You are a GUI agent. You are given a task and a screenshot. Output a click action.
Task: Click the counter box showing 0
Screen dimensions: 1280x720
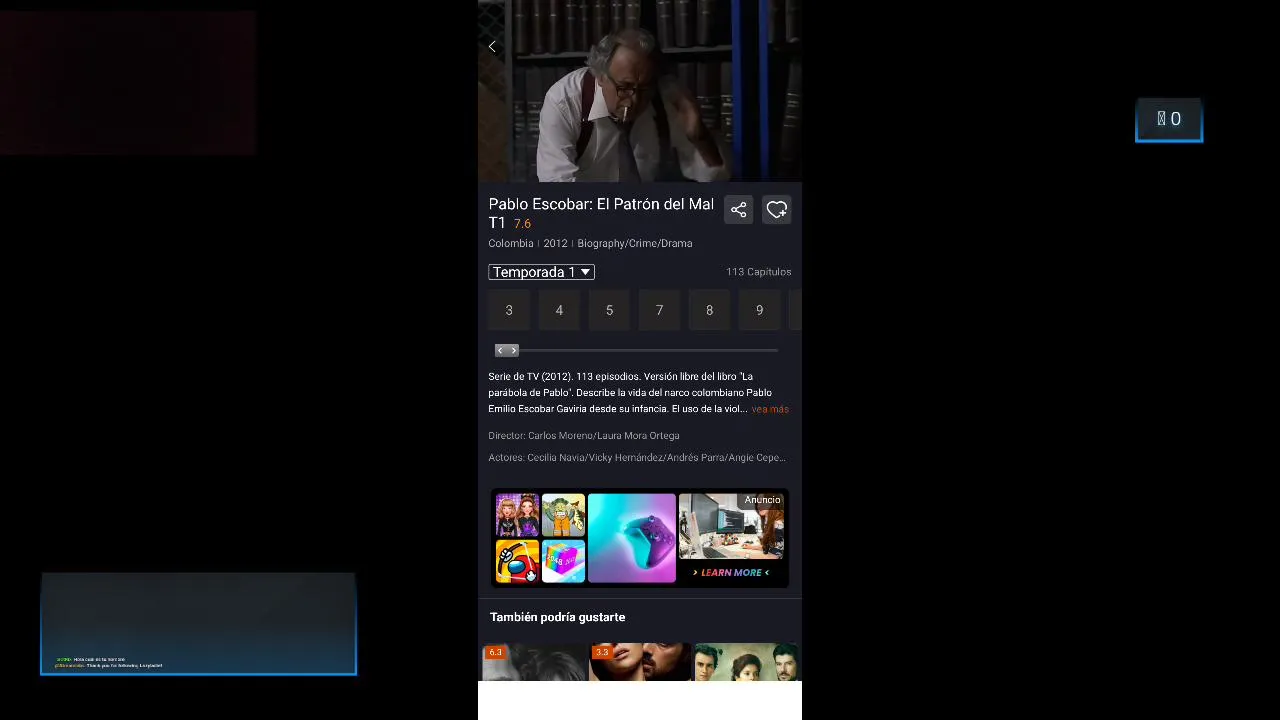point(1169,120)
